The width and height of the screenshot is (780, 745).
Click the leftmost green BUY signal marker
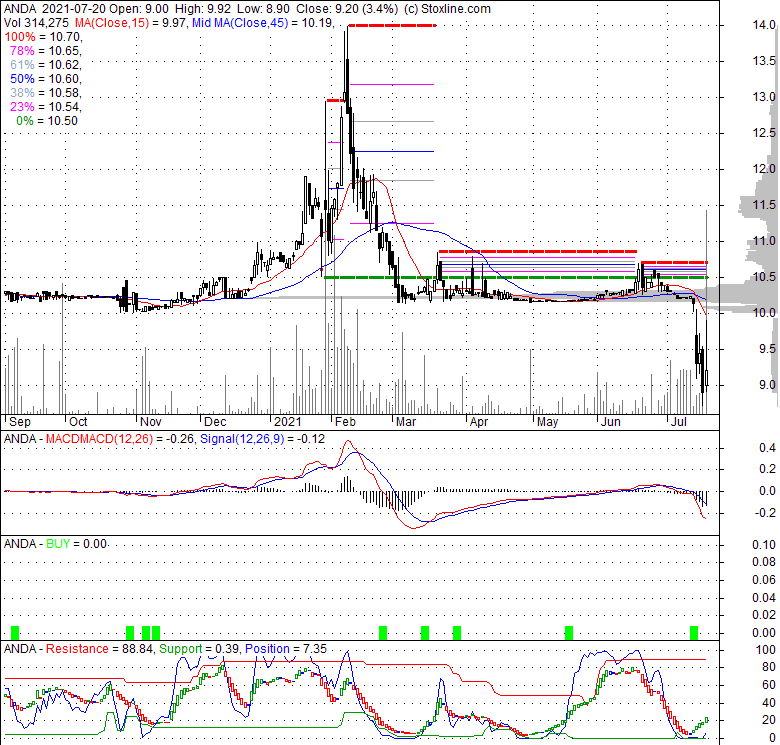(15, 632)
